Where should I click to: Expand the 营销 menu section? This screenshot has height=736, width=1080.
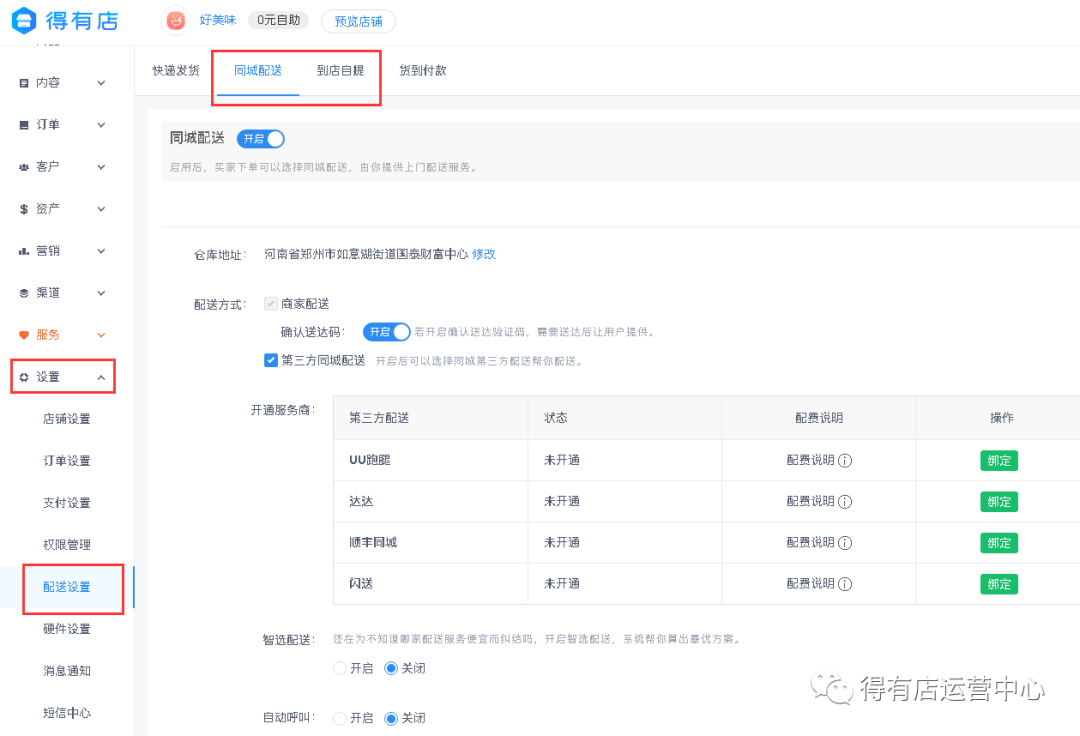click(100, 251)
